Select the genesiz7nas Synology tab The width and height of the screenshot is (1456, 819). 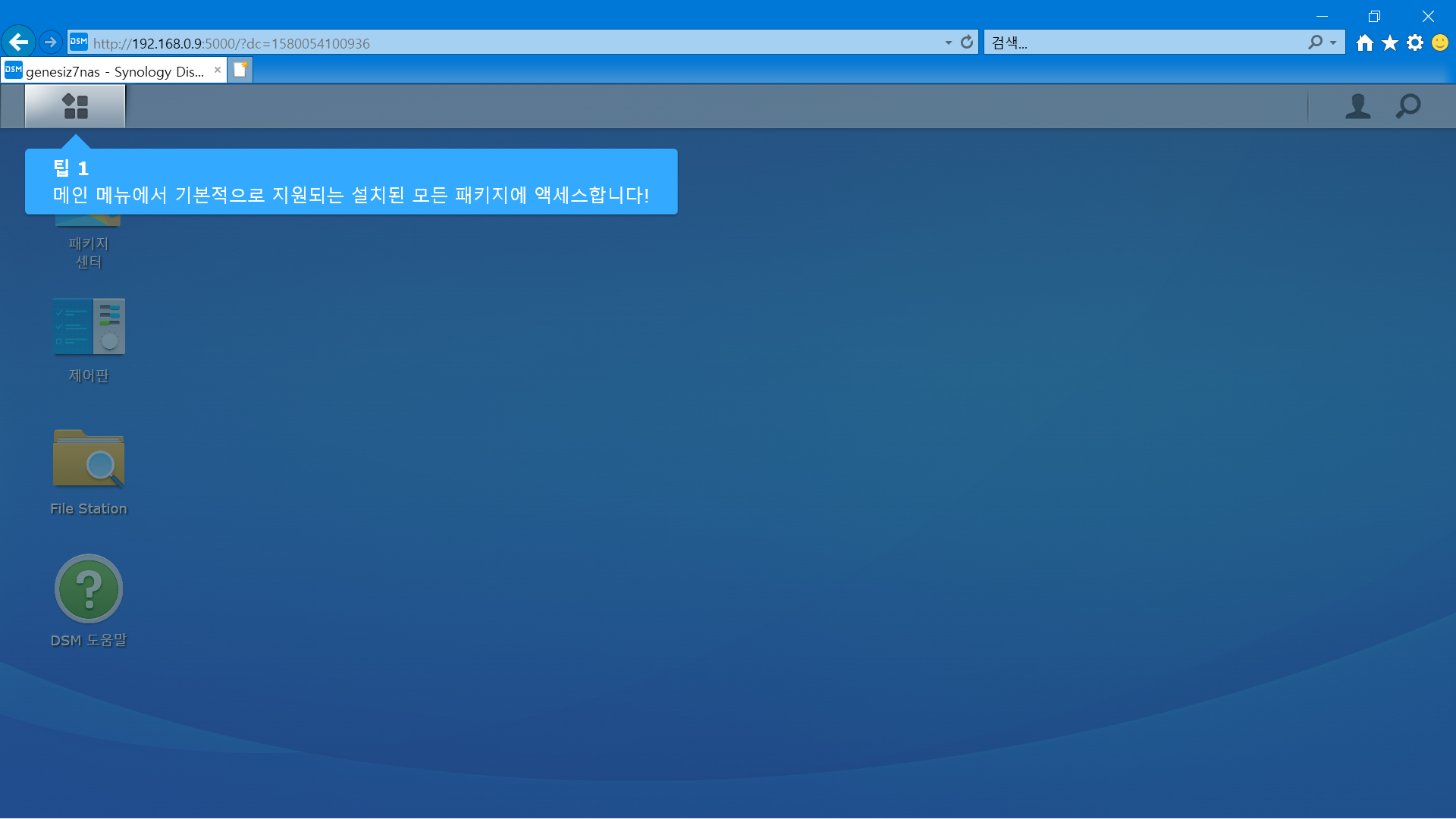point(114,71)
